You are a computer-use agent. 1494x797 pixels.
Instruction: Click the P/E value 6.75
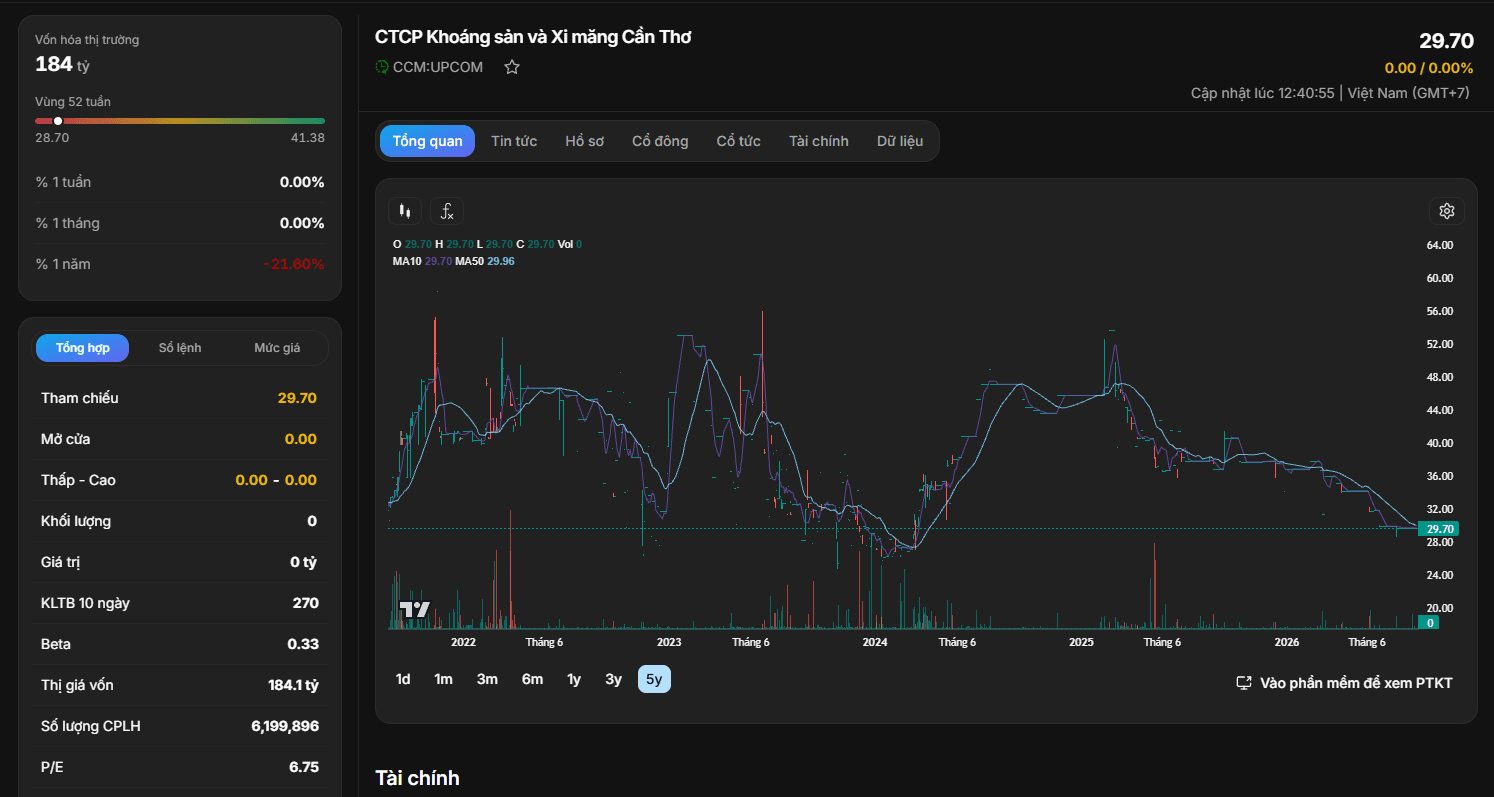coord(303,767)
